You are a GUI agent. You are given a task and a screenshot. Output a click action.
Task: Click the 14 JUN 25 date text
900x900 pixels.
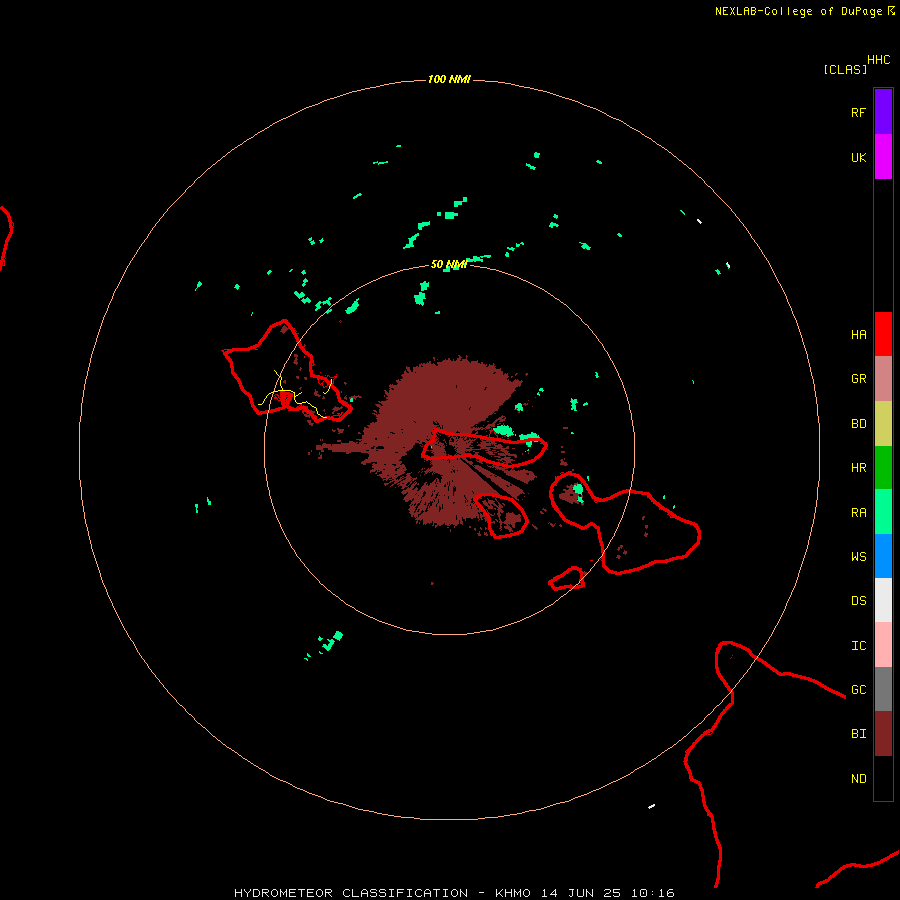pos(580,893)
